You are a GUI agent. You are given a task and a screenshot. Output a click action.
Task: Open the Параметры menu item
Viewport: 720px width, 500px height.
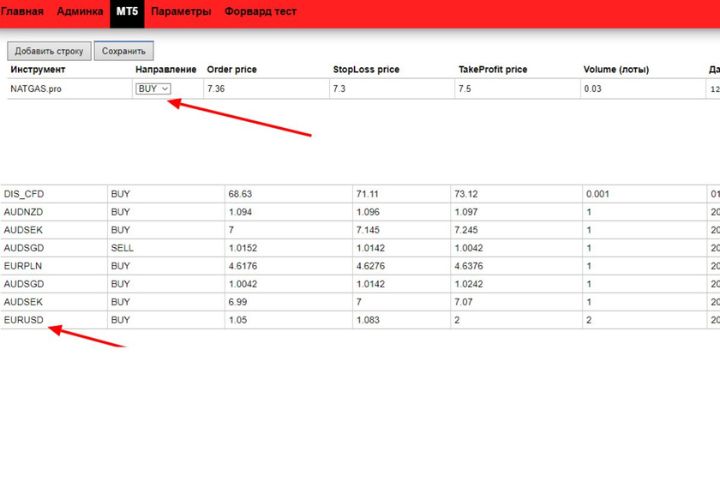(x=181, y=11)
